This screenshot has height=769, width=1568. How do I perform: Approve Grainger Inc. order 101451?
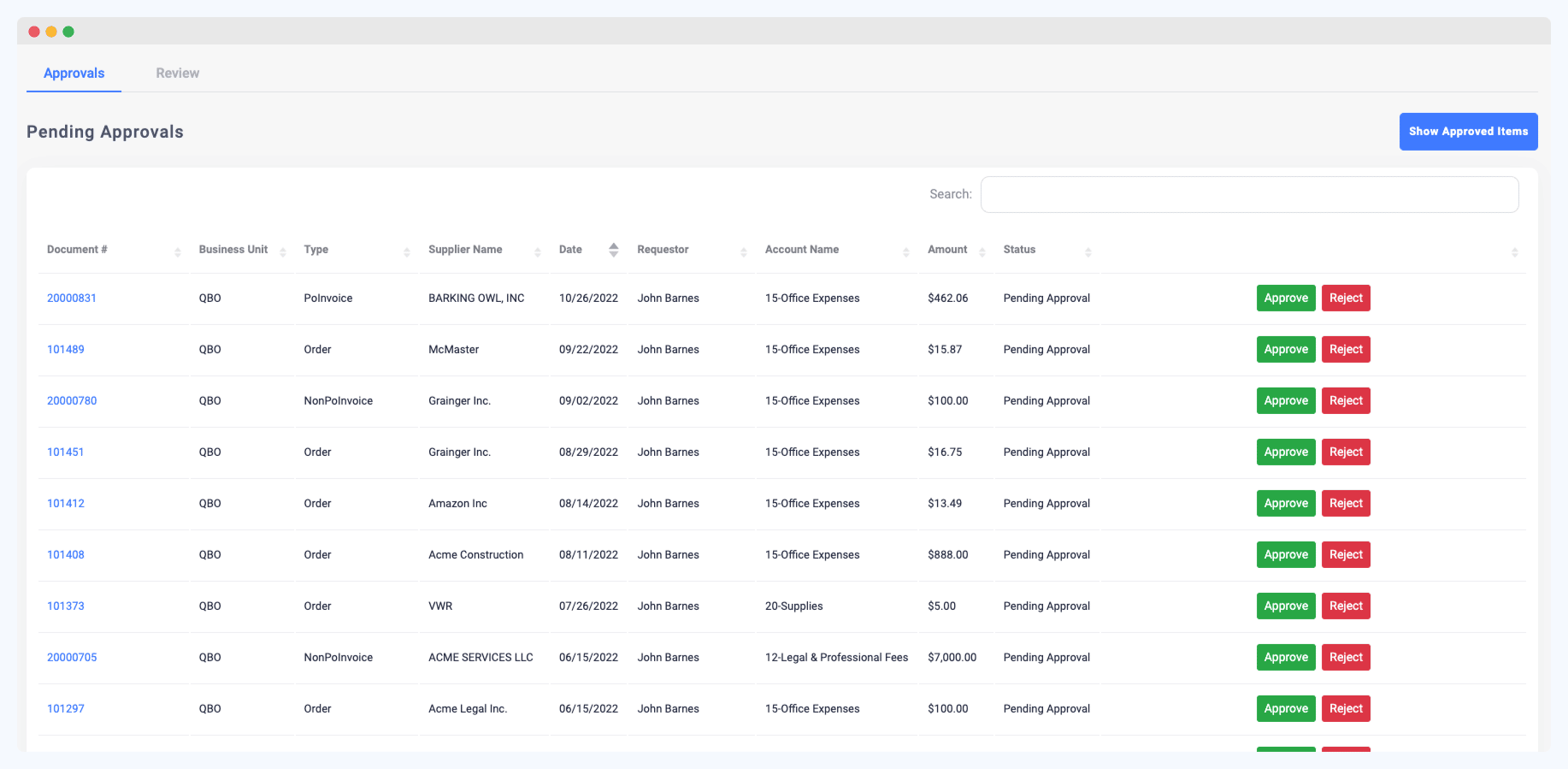click(1286, 453)
